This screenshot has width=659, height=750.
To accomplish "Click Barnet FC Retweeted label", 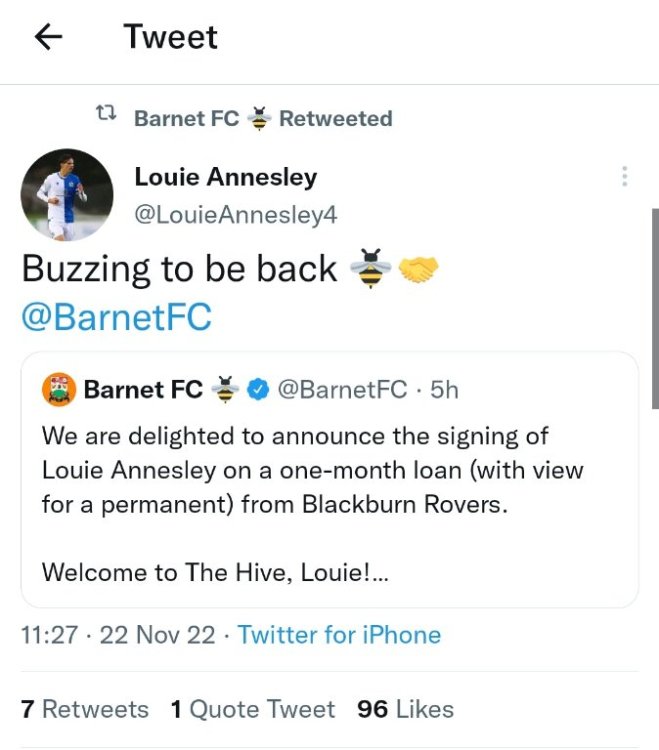I will pyautogui.click(x=262, y=118).
